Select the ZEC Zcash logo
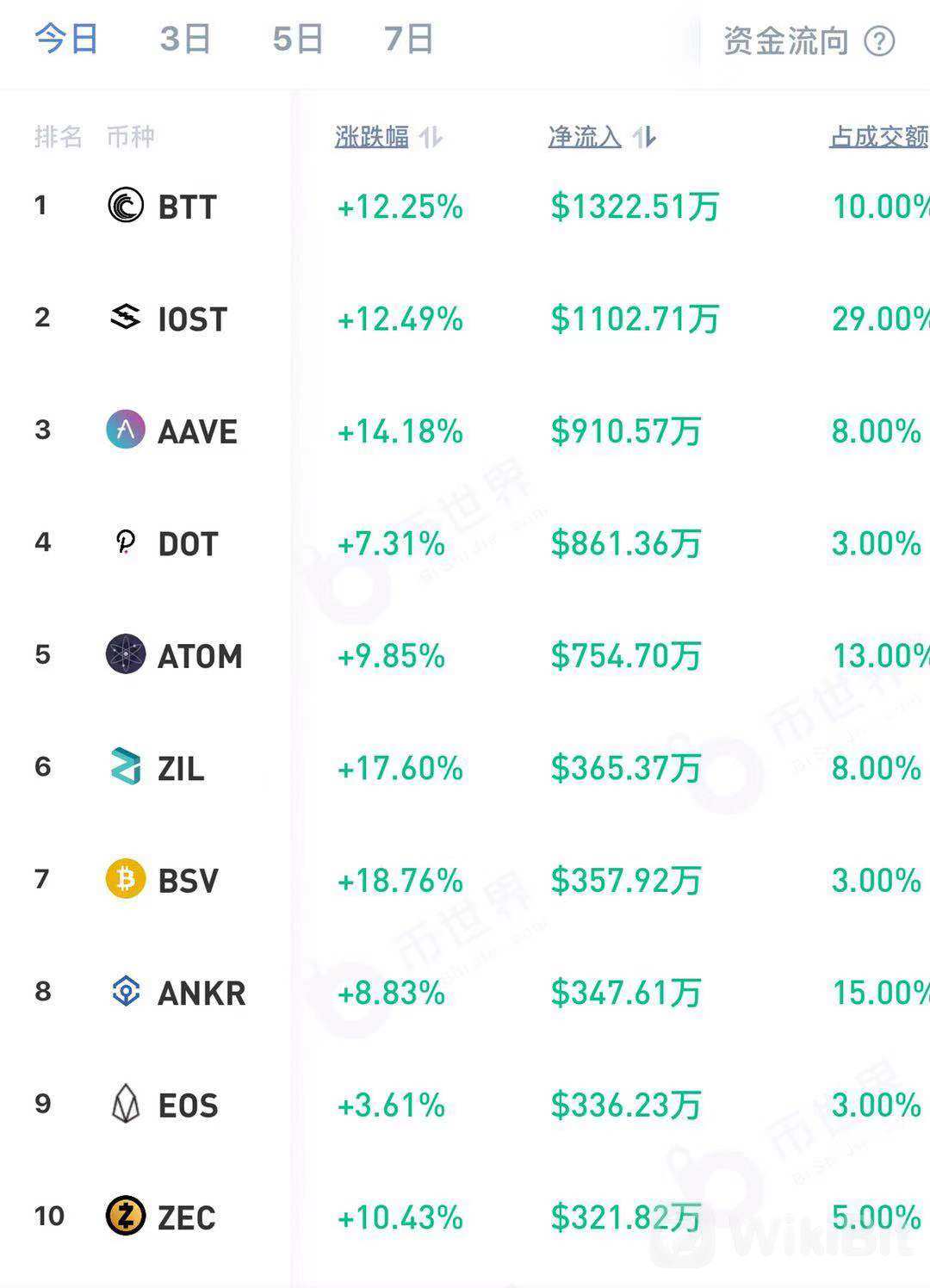Image resolution: width=930 pixels, height=1288 pixels. coord(126,1216)
